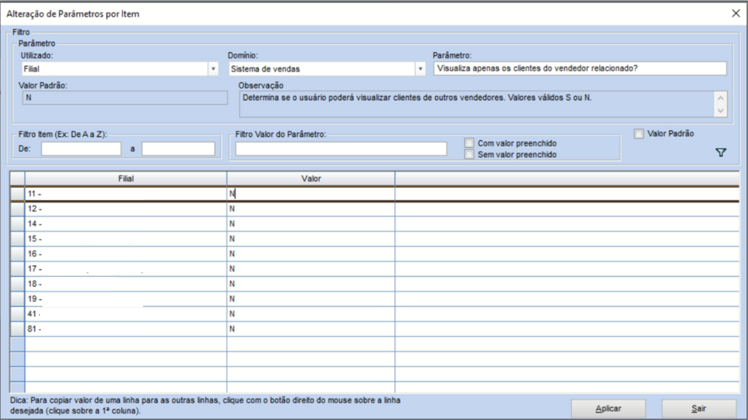Enable the Com valor preenchido checkbox
The height and width of the screenshot is (420, 748).
coord(470,143)
